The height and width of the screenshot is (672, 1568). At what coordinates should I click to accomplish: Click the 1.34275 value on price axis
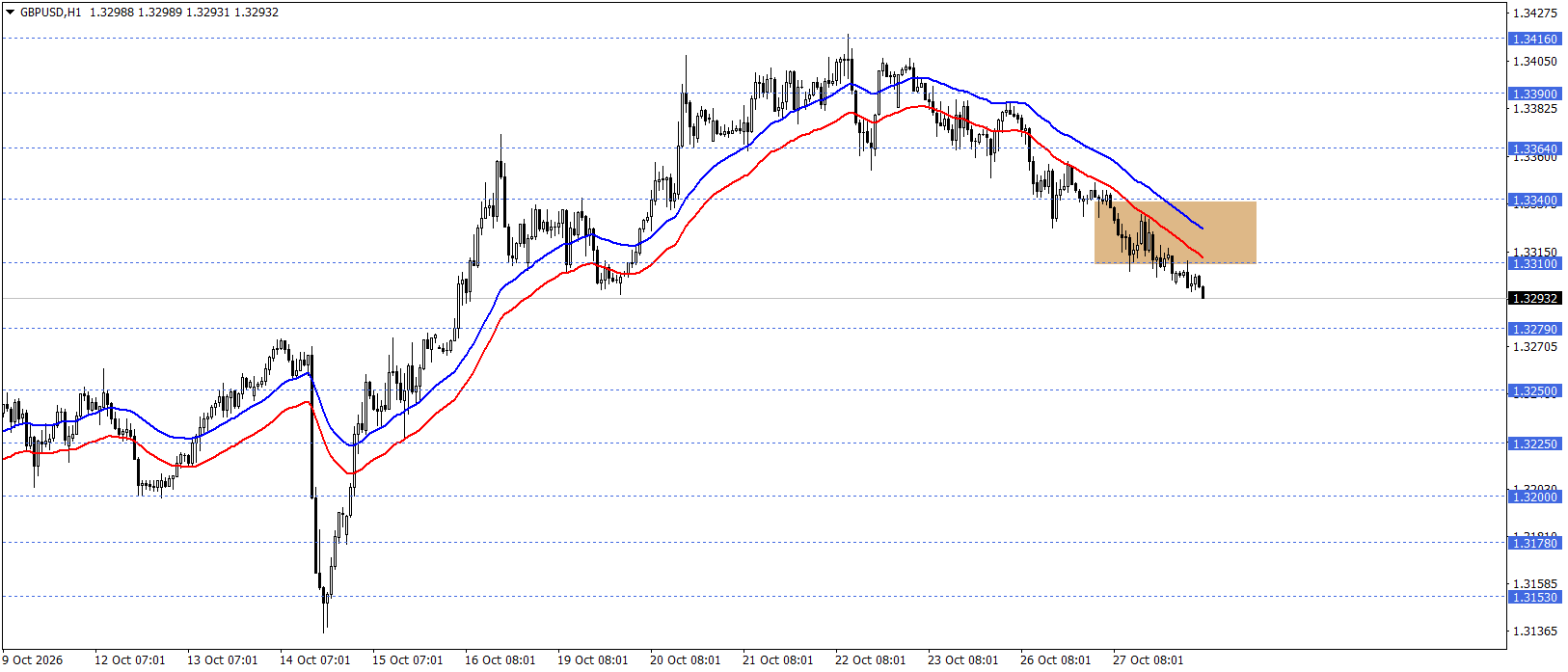coord(1535,13)
